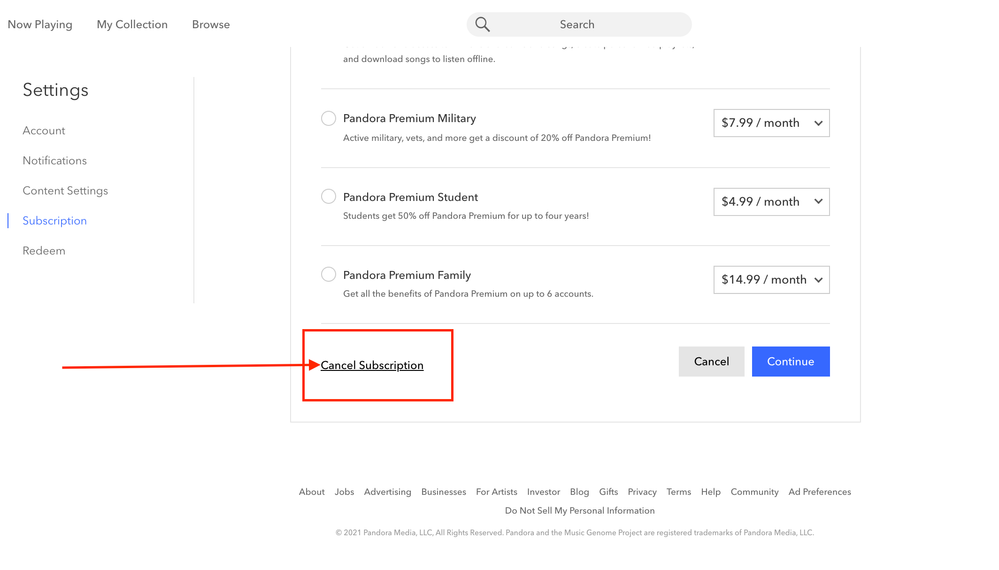Select the Pandora Premium Military radio button
The image size is (999, 570).
(x=328, y=118)
